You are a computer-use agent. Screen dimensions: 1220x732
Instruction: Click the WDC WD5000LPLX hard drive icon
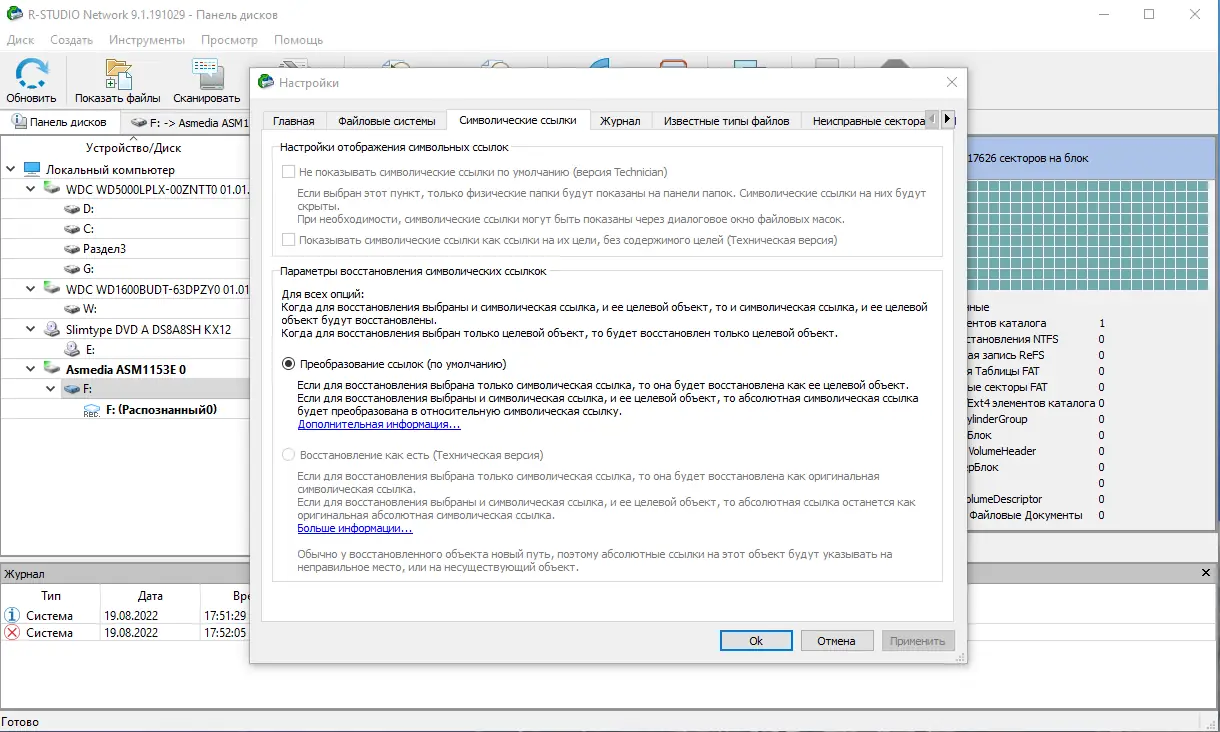tap(51, 188)
